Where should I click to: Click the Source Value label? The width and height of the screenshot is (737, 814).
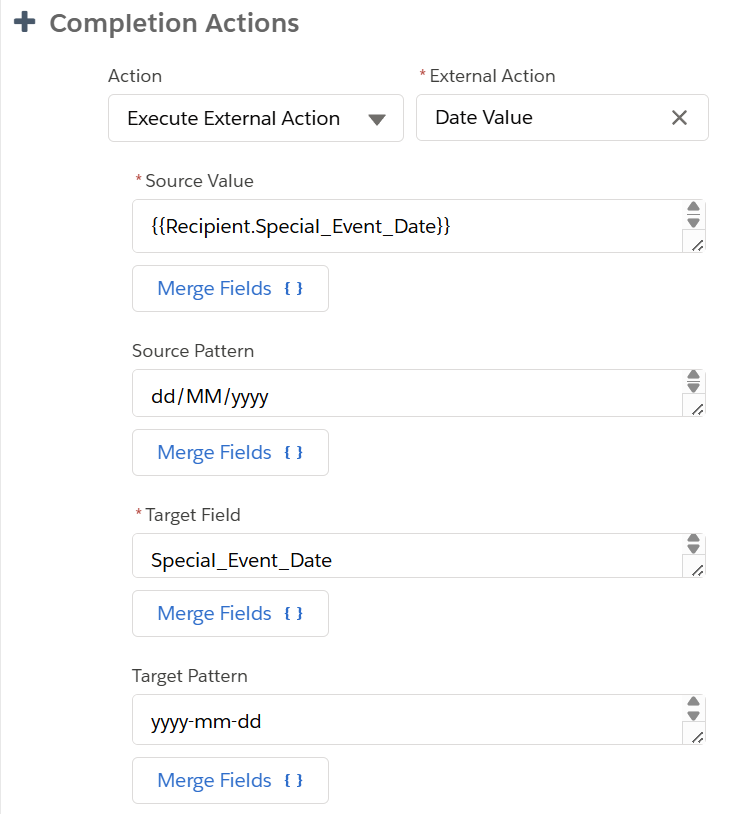[199, 181]
